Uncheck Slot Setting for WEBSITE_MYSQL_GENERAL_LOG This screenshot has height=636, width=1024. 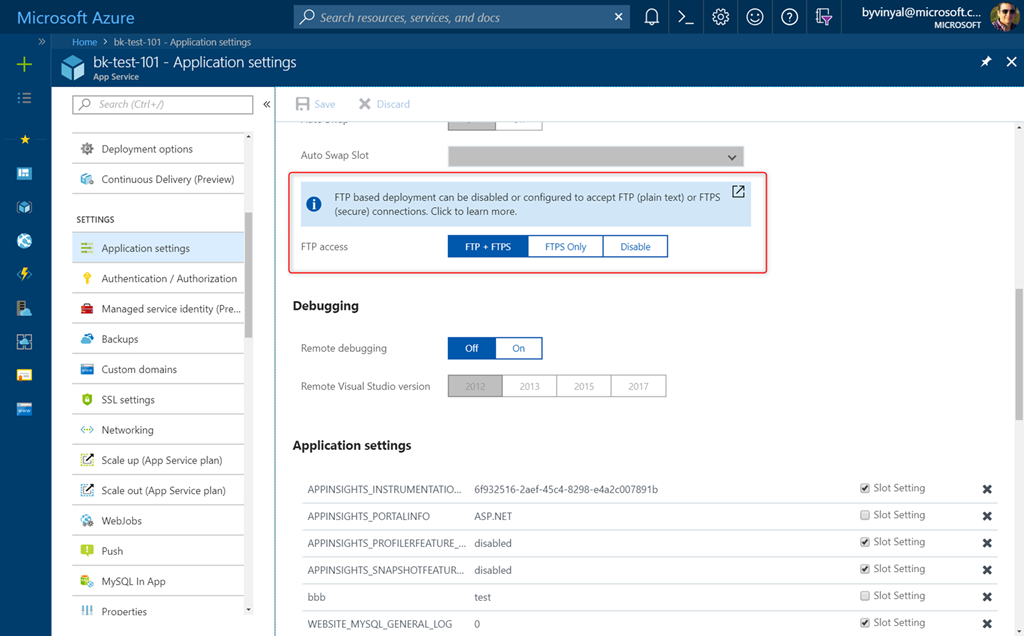coord(865,623)
